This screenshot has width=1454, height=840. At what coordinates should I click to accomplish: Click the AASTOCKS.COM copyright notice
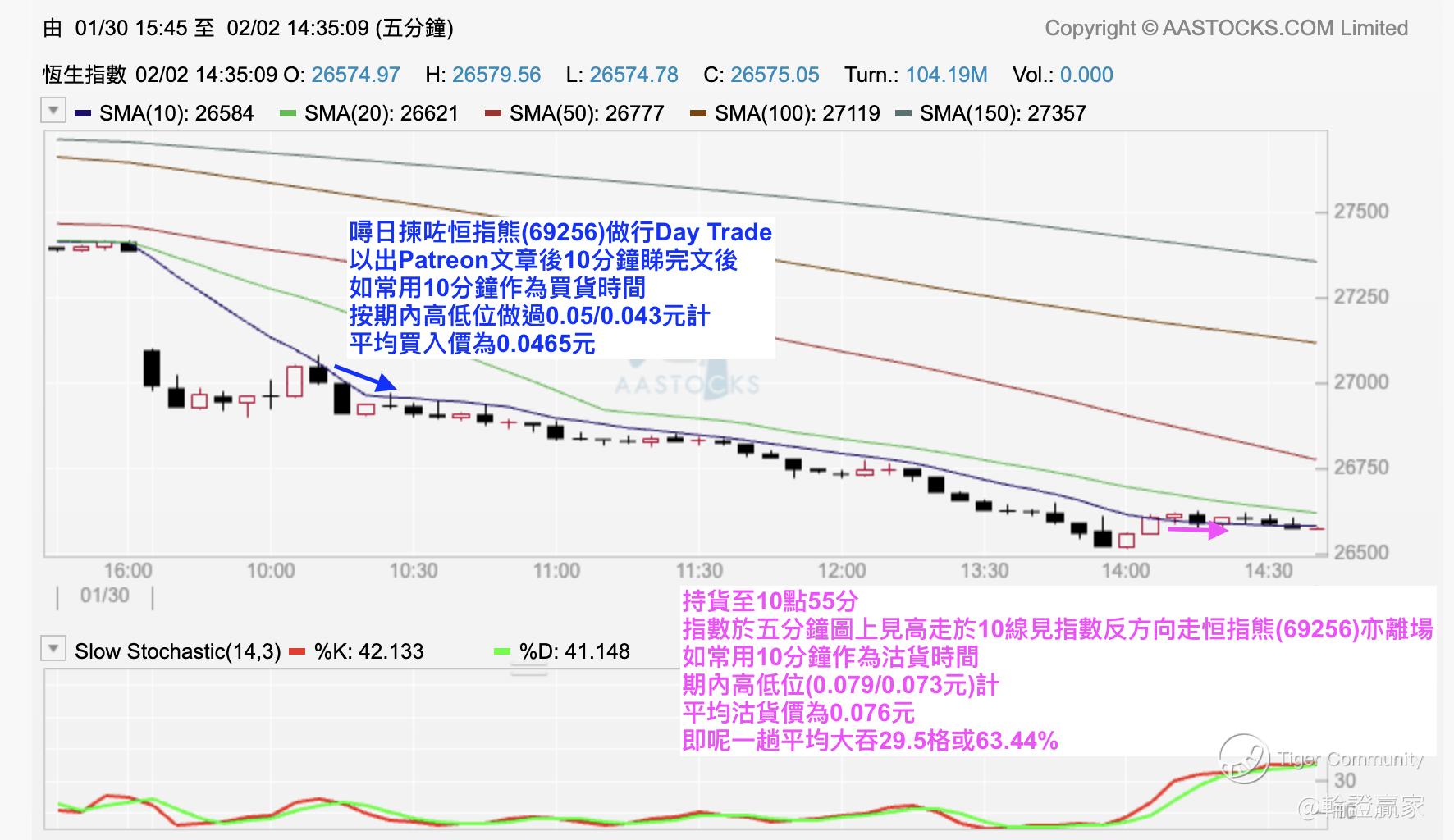[1226, 28]
